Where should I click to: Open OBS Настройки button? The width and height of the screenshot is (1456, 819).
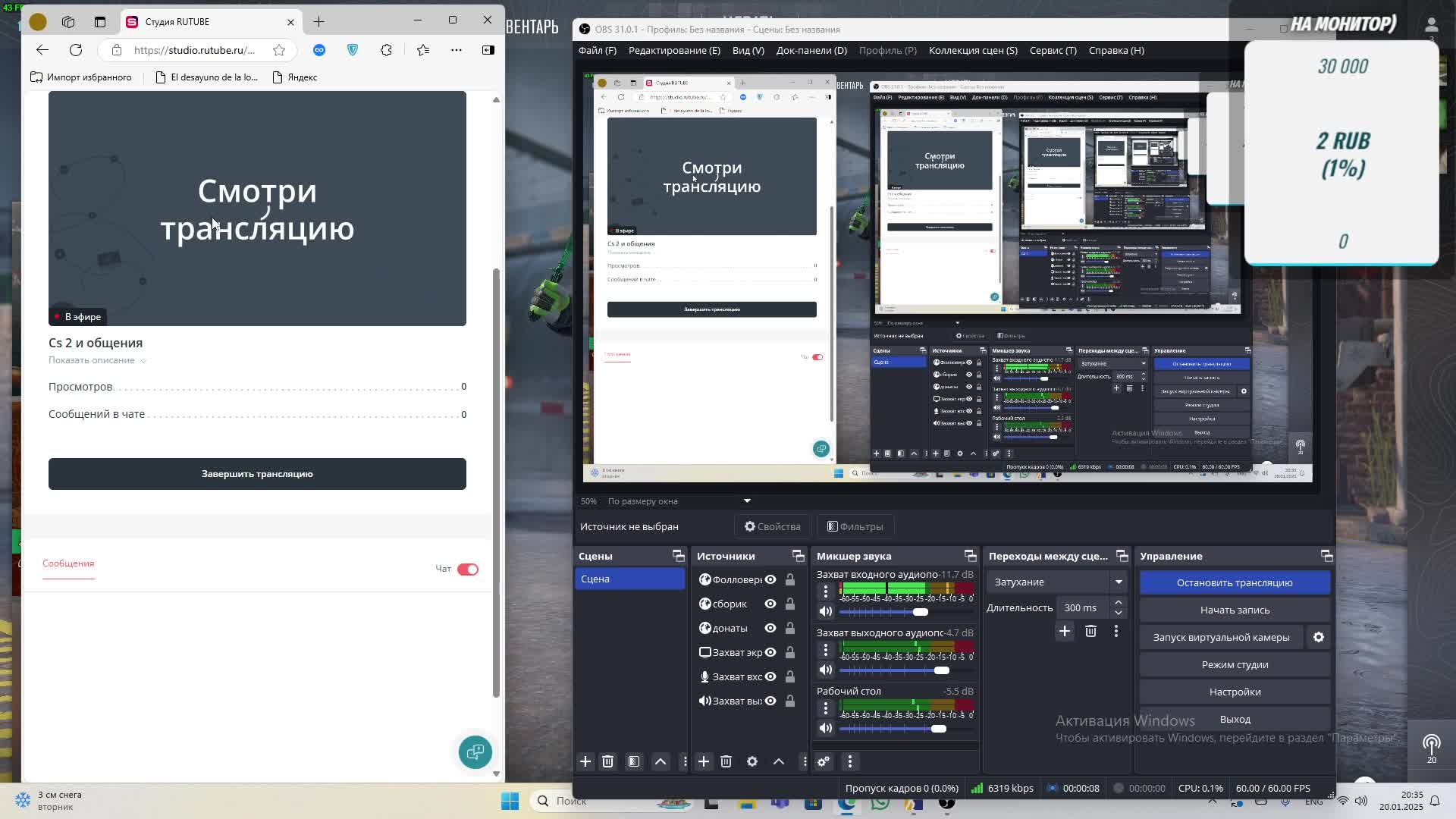[1235, 692]
